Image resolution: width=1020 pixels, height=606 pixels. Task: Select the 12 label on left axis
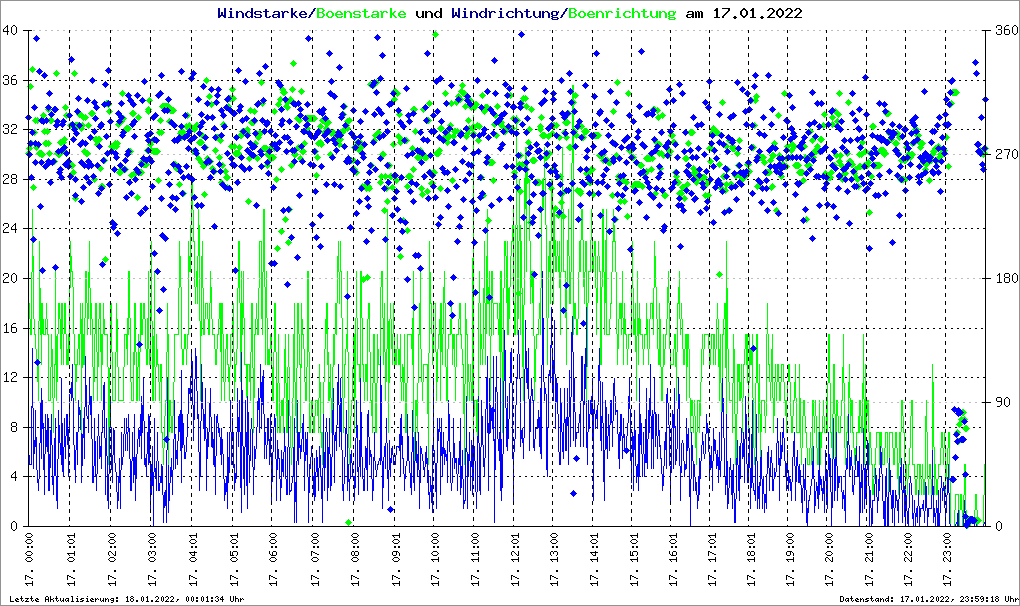(x=12, y=378)
